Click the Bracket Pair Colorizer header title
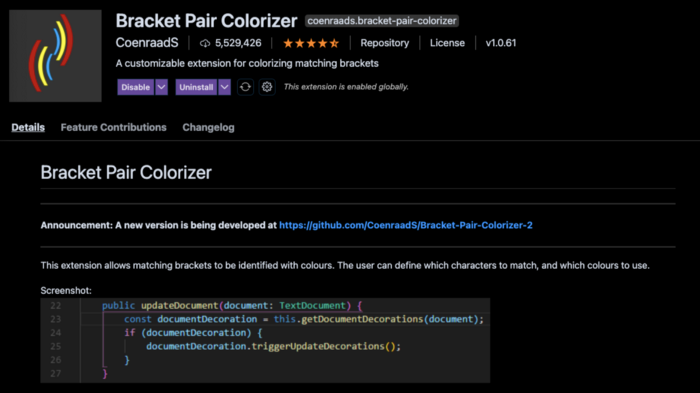Screen dimensions: 700x393 click(x=206, y=21)
